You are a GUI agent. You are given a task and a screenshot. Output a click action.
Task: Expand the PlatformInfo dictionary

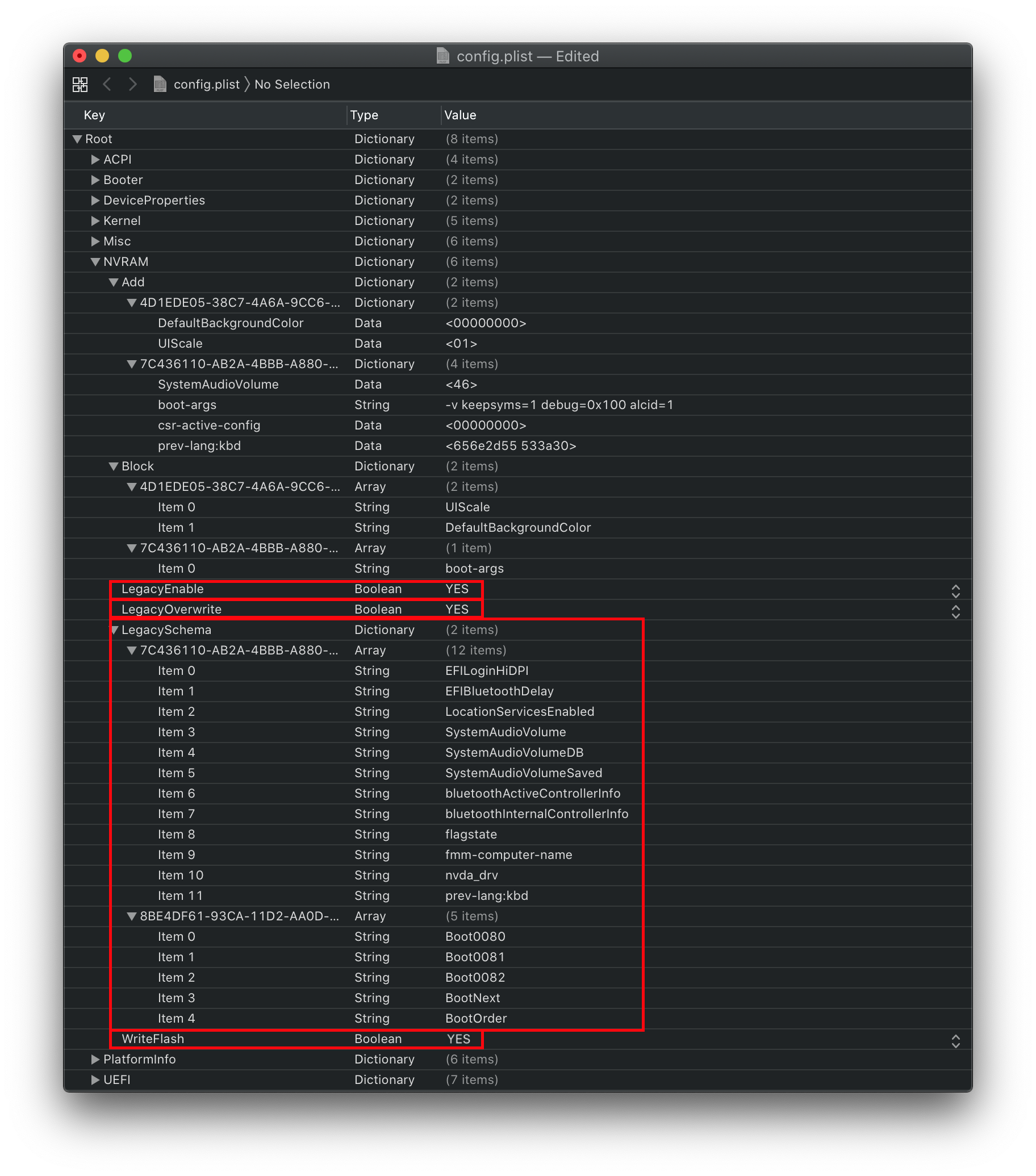click(95, 1059)
